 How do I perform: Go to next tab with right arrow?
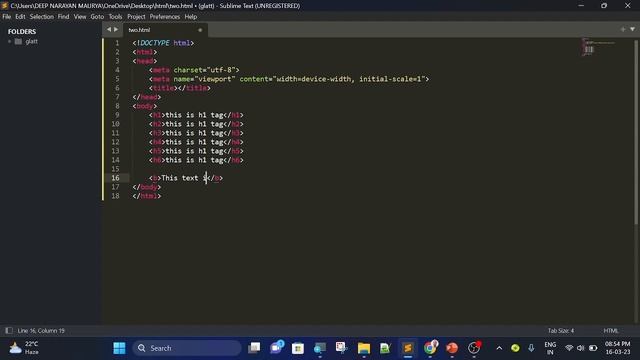[116, 29]
